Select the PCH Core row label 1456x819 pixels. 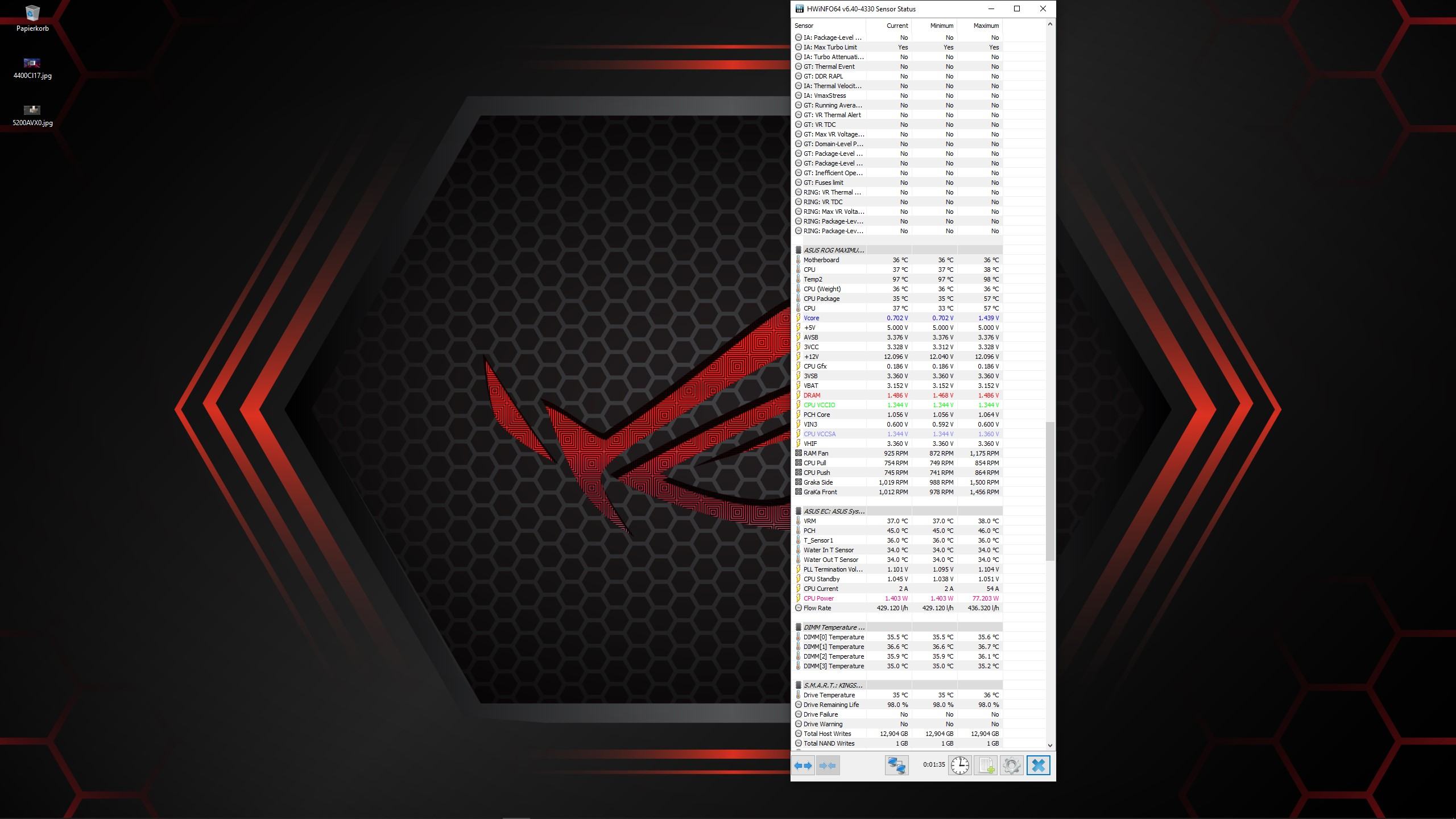[x=817, y=415]
